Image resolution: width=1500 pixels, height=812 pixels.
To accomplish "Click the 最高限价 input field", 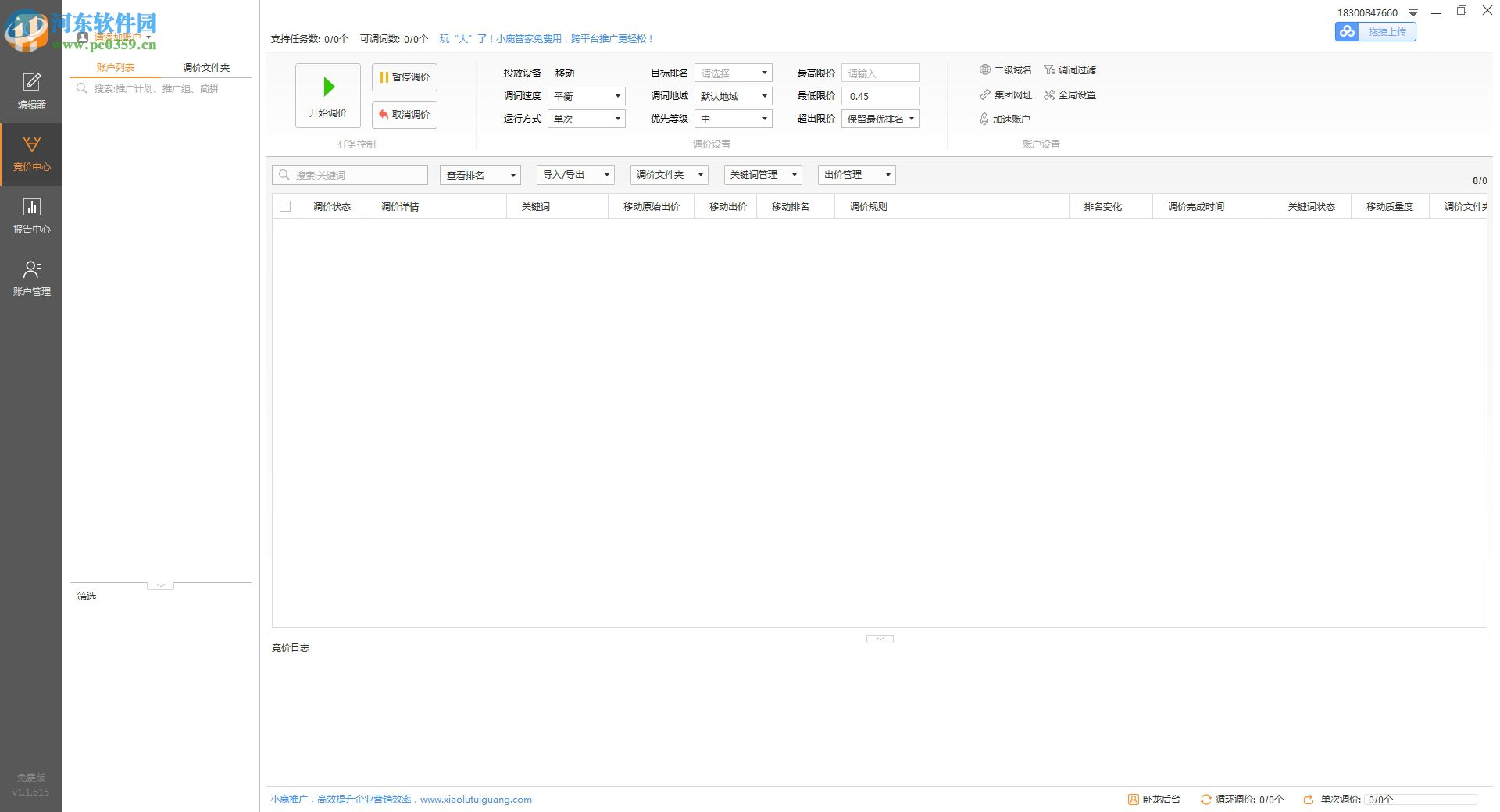I will (880, 73).
